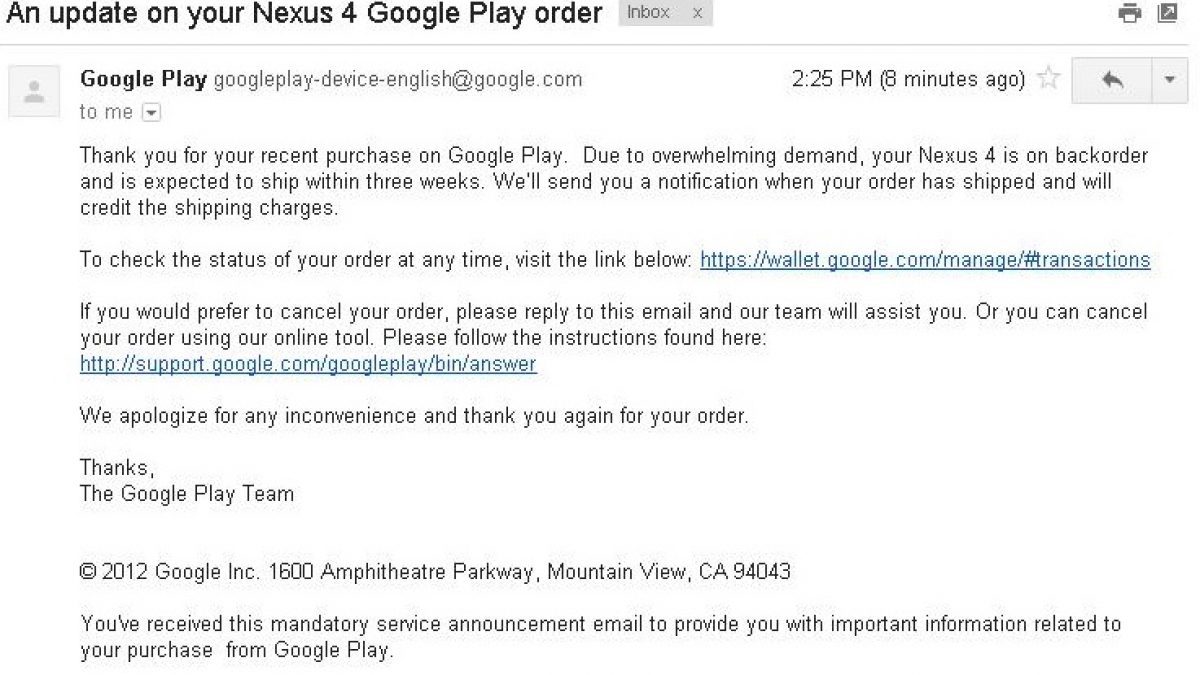Click the "to me" recipient text
The image size is (1200, 675).
105,112
